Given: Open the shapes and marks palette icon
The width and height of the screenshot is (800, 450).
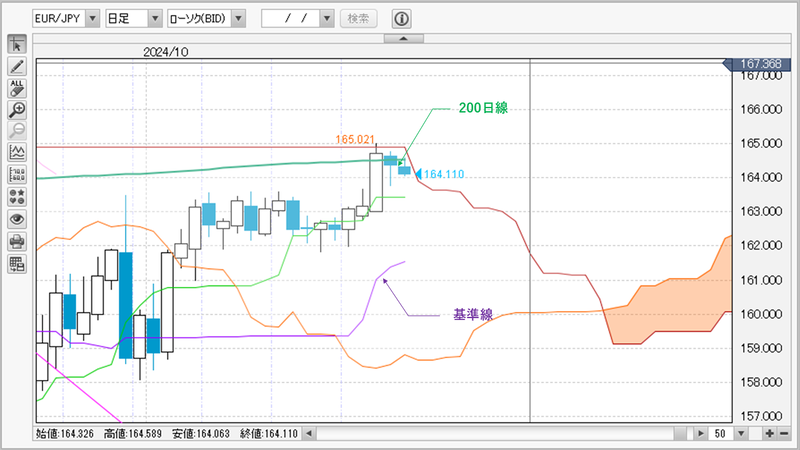Looking at the screenshot, I should pyautogui.click(x=17, y=196).
